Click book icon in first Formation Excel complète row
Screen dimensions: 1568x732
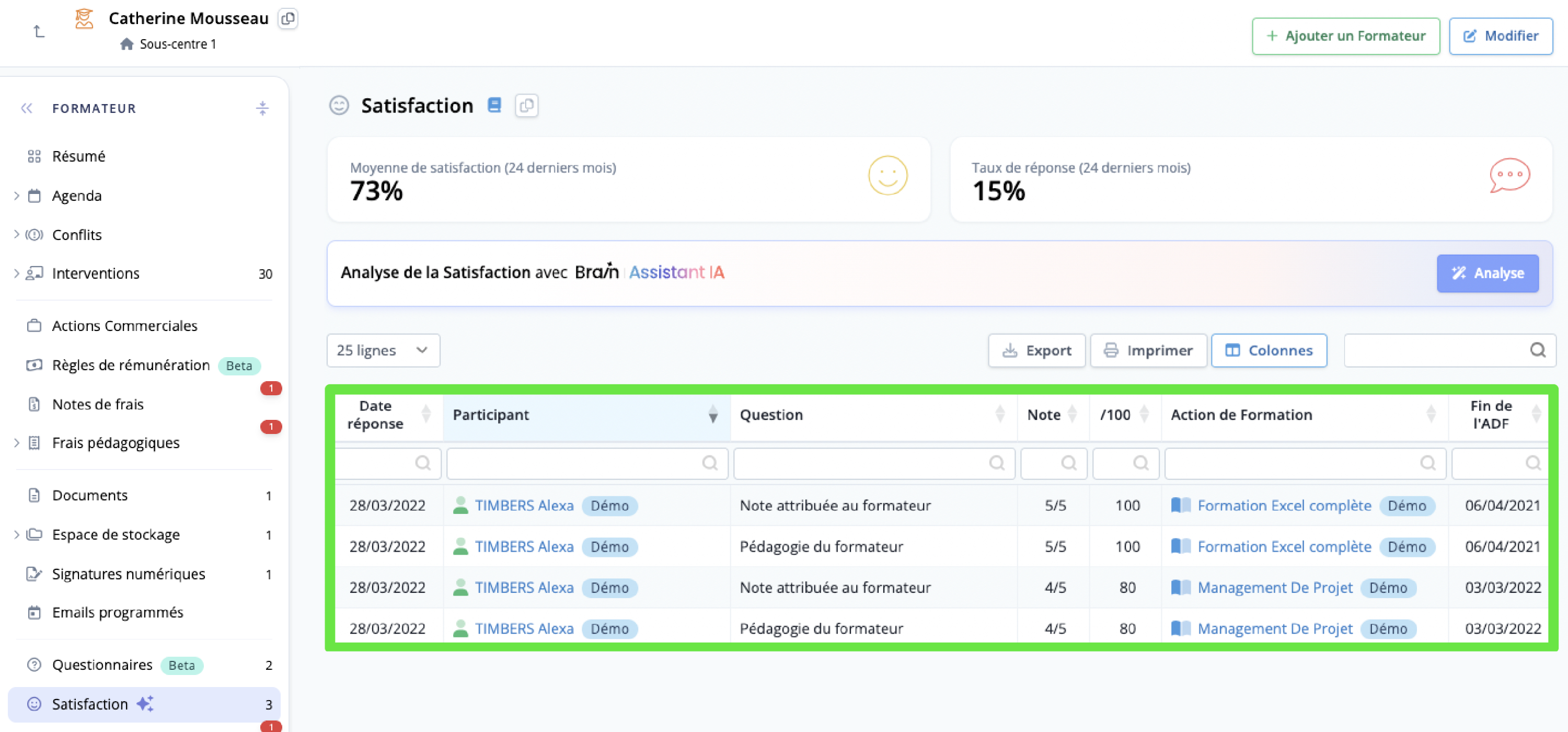click(1180, 505)
